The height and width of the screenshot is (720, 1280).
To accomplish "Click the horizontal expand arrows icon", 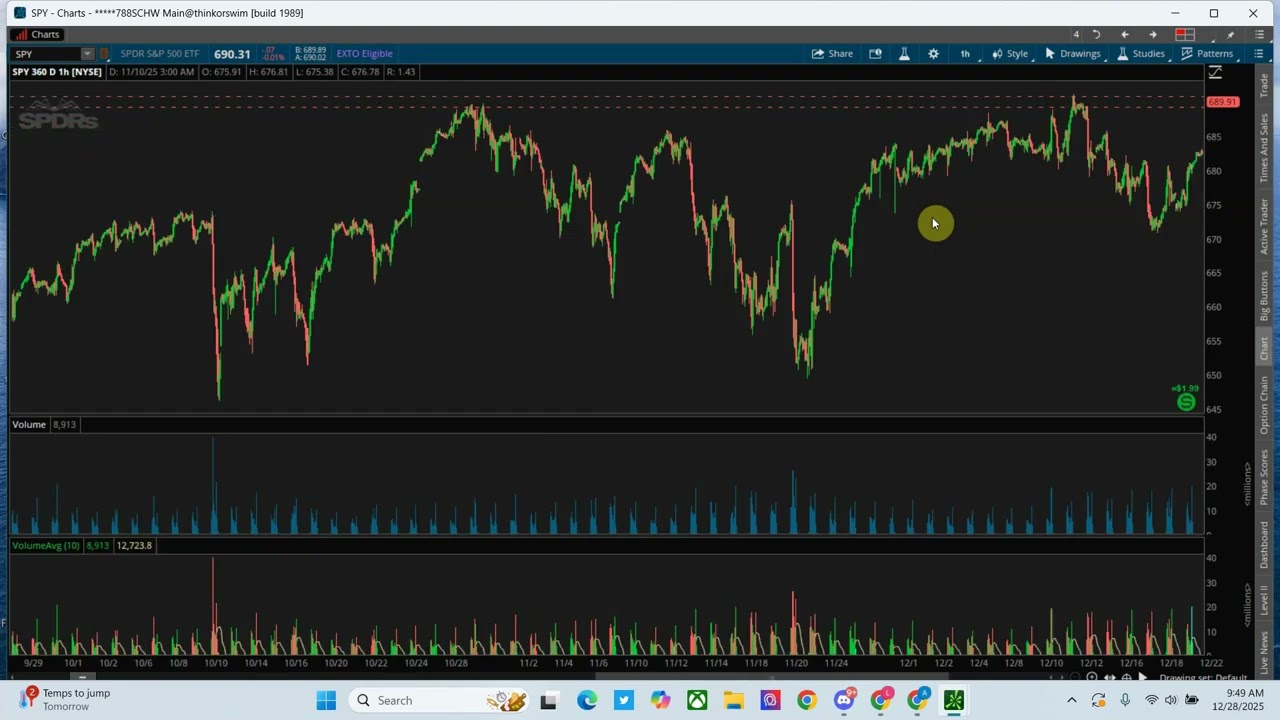I will coord(1109,678).
